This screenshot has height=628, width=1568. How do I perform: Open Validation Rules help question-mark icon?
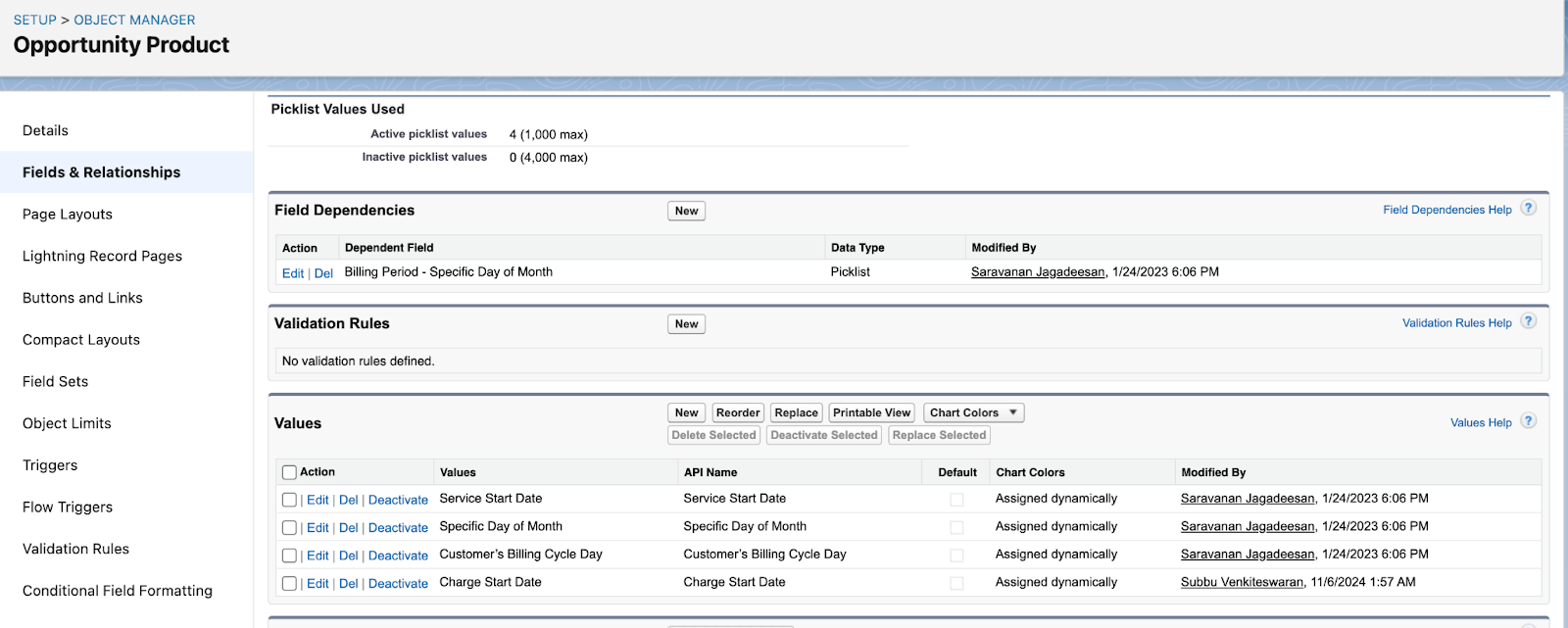(1528, 321)
